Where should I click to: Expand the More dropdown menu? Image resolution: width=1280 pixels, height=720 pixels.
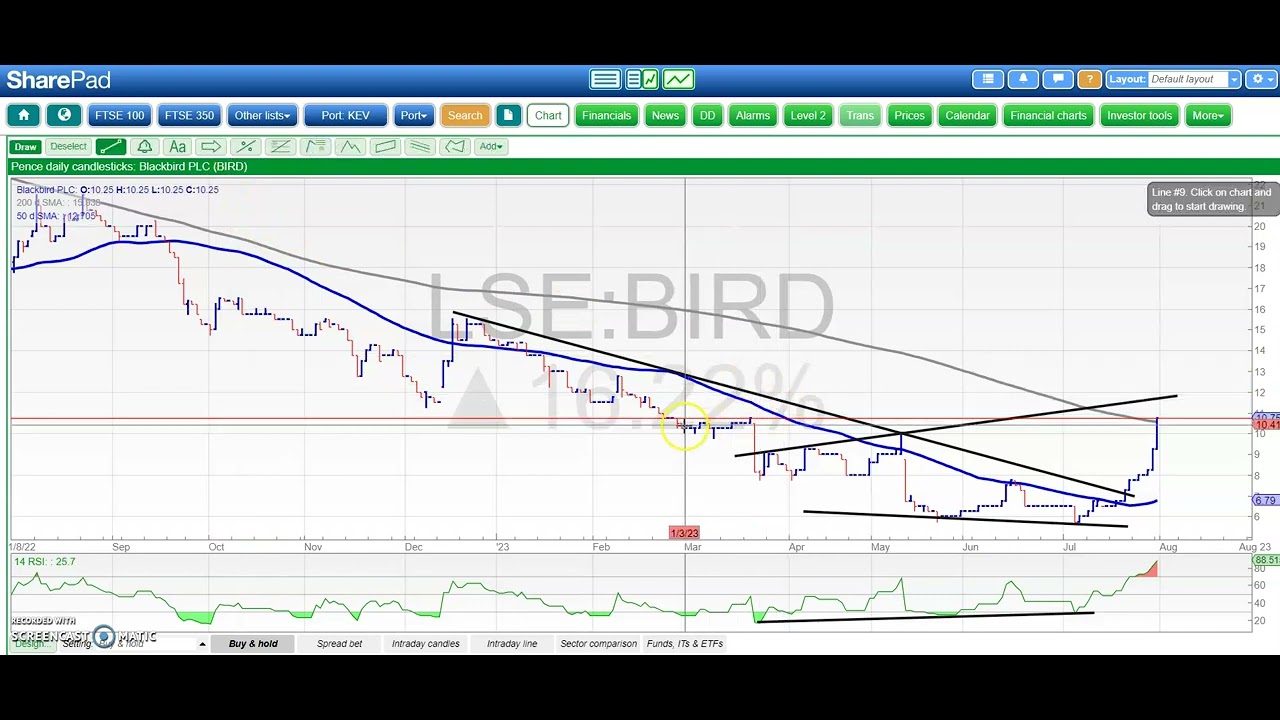pyautogui.click(x=1207, y=115)
